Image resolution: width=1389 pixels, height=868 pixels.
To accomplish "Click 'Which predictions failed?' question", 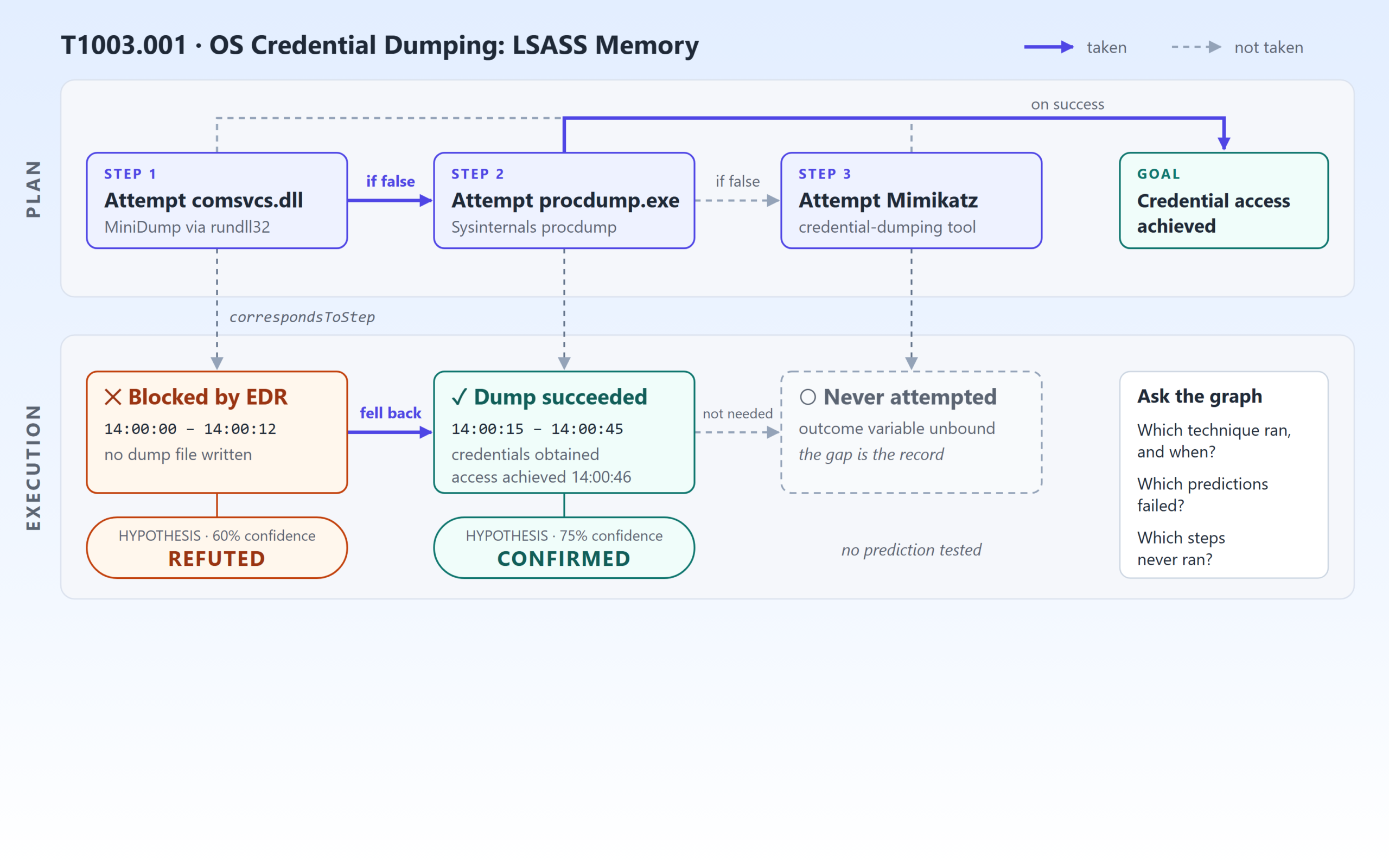I will tap(1202, 494).
